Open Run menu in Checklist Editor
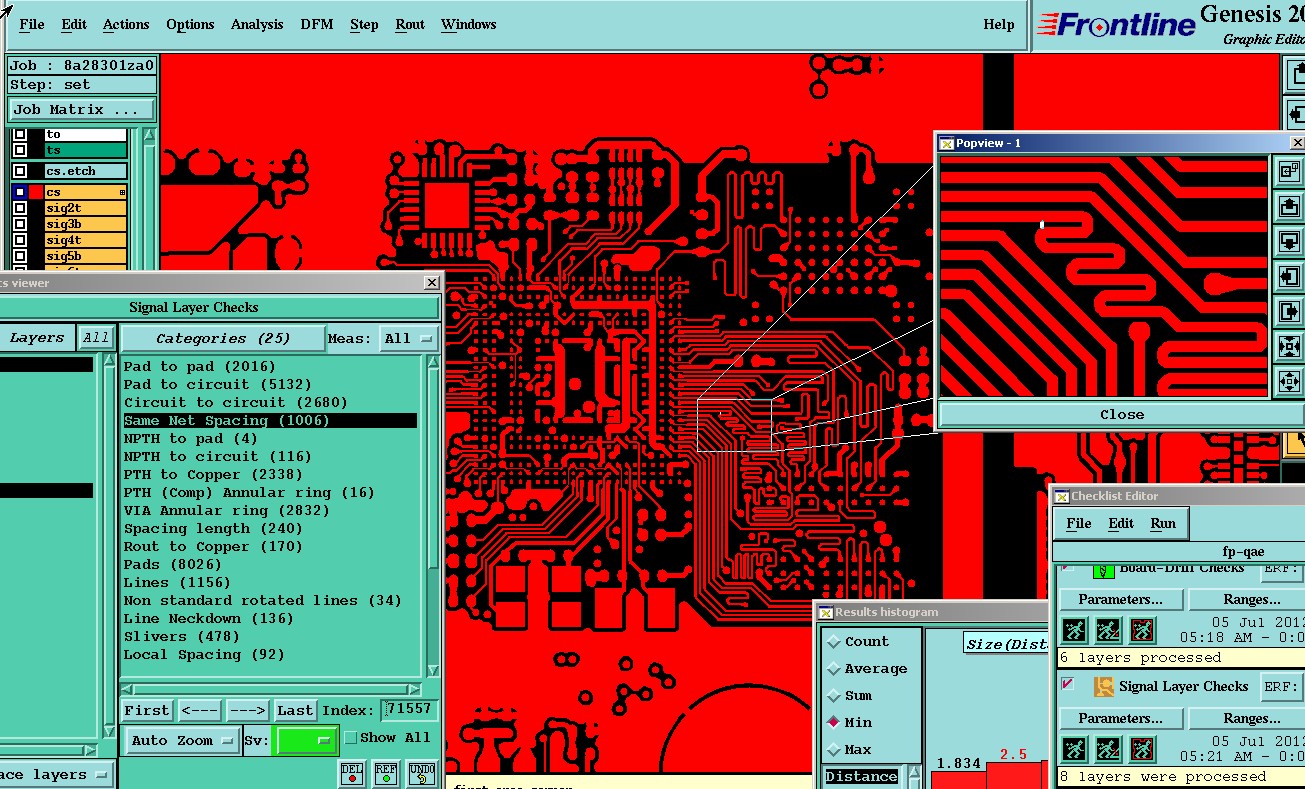 click(1163, 523)
